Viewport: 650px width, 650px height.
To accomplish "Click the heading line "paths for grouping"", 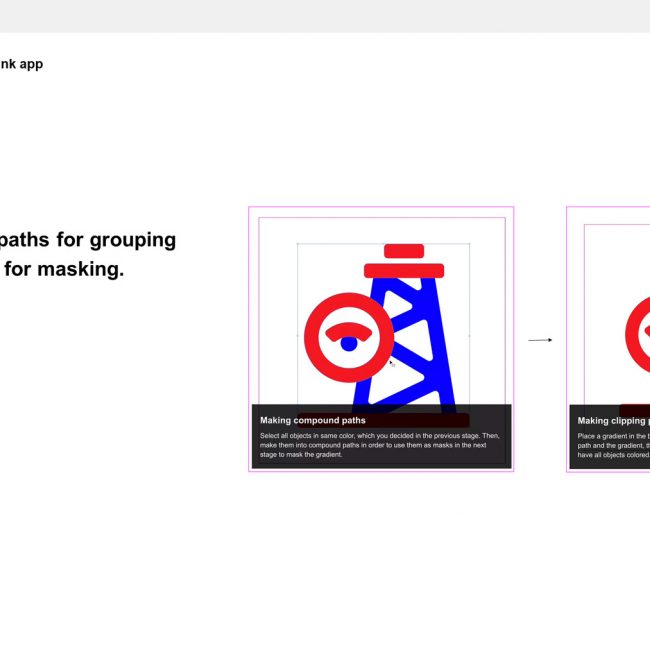I will point(88,240).
